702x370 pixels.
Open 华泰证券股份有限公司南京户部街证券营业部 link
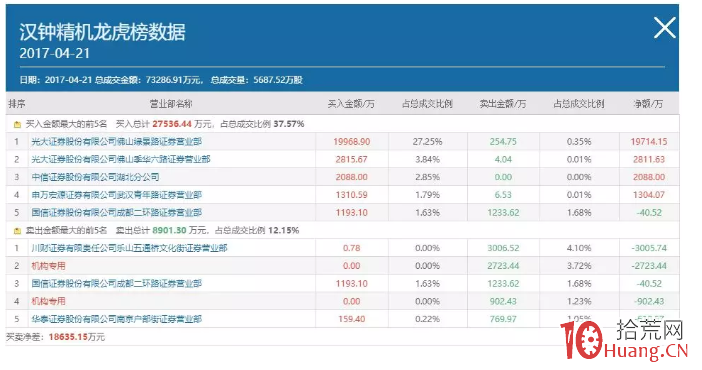[116, 319]
